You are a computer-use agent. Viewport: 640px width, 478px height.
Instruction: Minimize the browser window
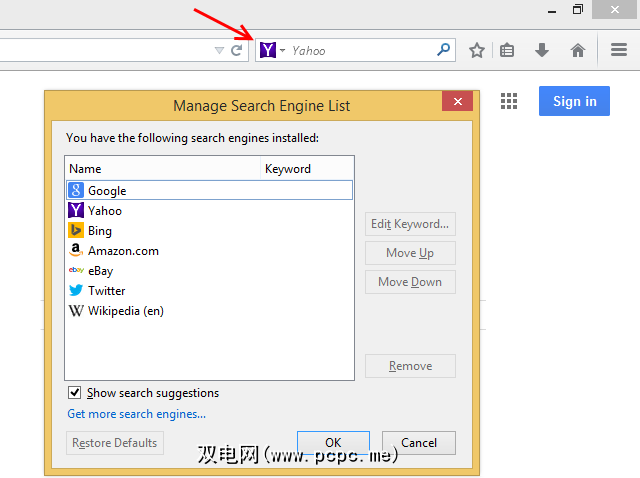(x=552, y=10)
